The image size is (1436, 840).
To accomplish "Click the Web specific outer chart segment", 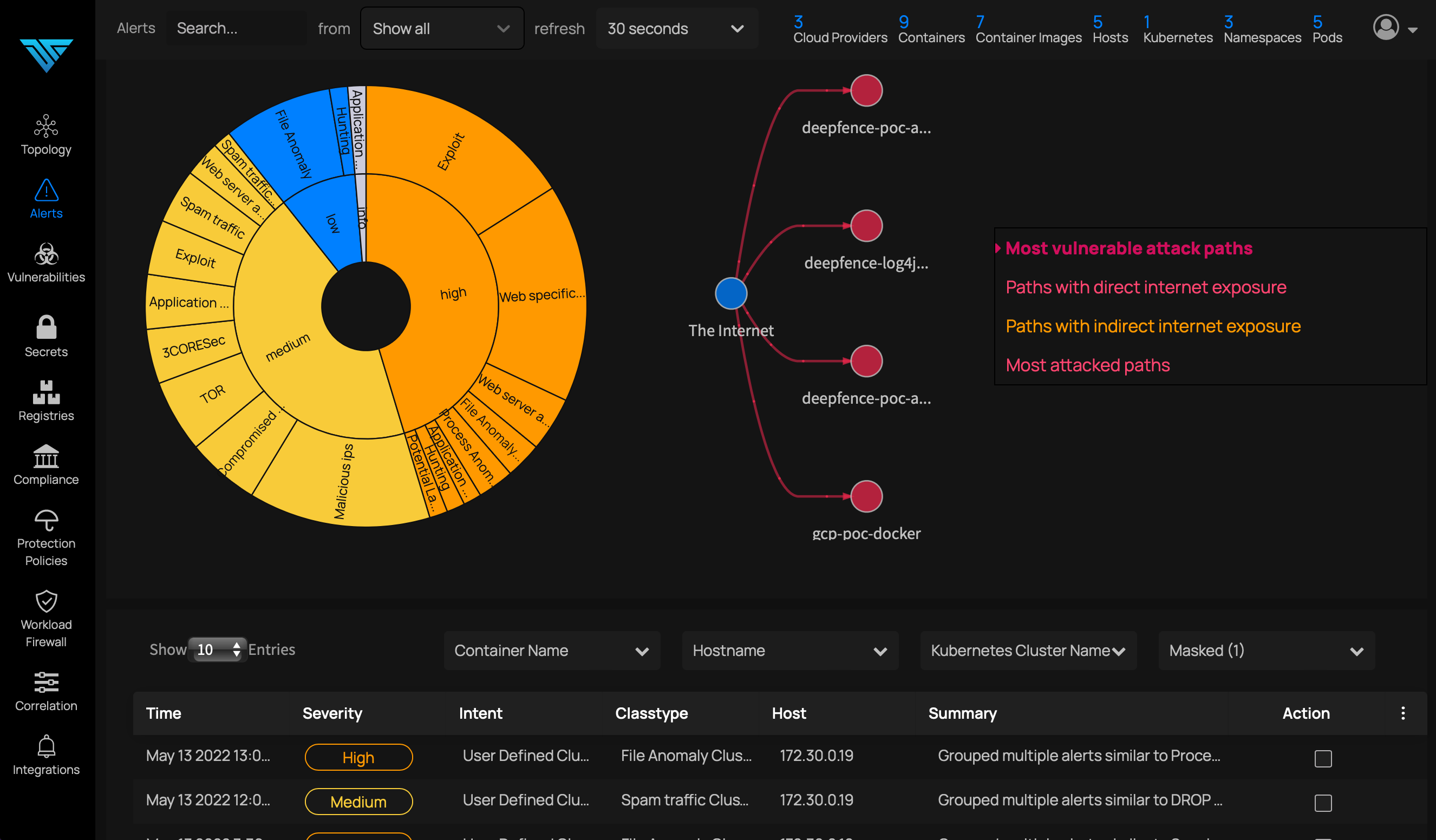I will [541, 295].
